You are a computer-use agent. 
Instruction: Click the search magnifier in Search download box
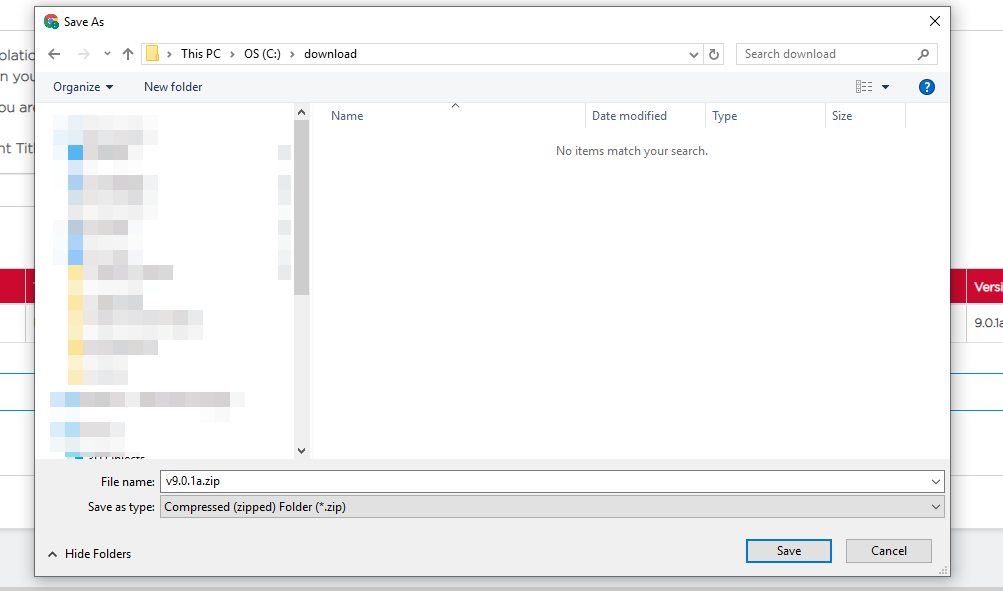tap(921, 53)
